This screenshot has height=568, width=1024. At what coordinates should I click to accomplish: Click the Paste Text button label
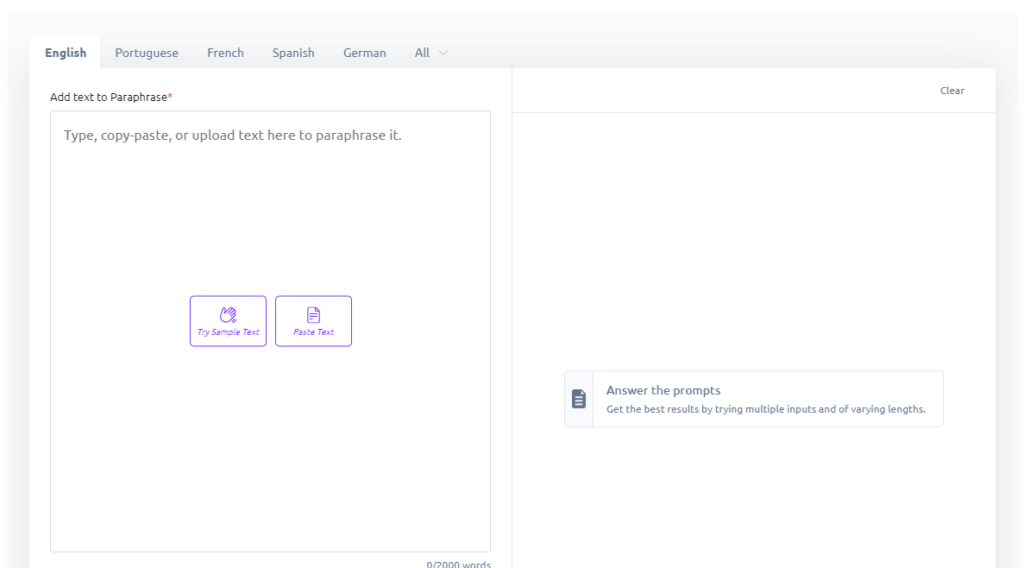click(313, 333)
